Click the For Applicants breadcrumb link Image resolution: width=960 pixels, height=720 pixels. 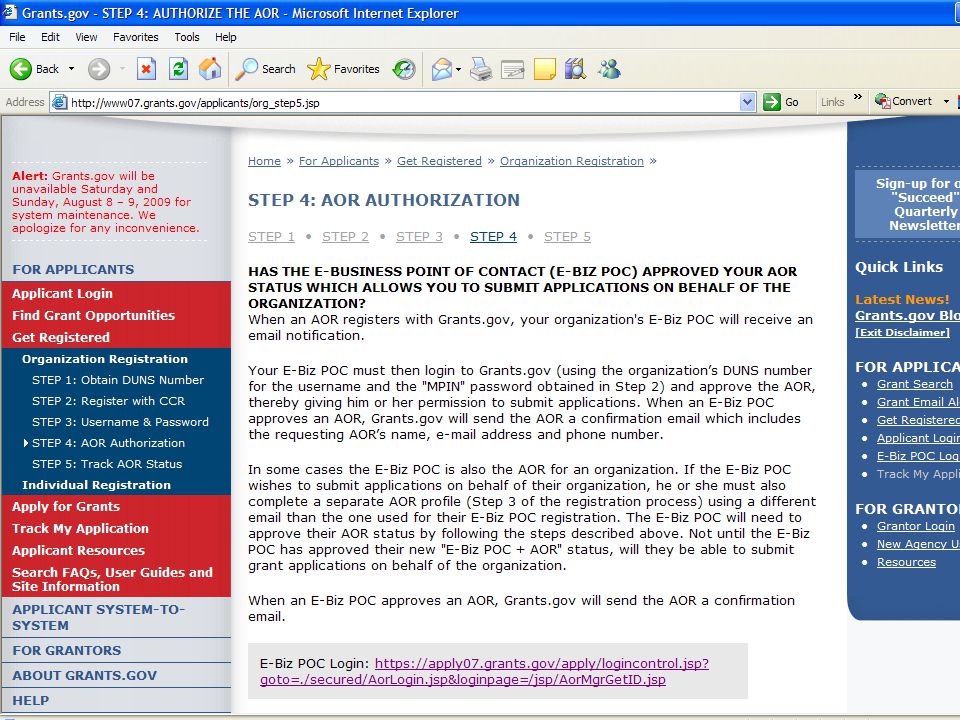pyautogui.click(x=339, y=161)
